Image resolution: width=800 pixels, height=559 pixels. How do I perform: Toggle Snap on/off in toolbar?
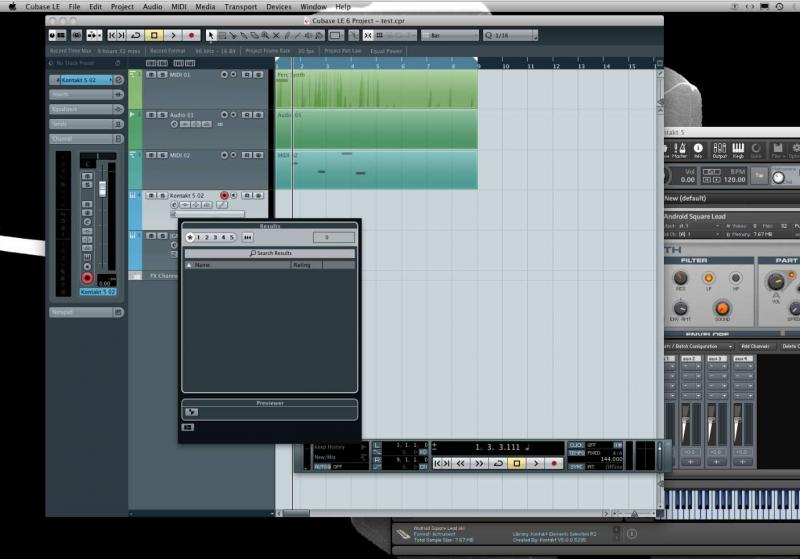tap(368, 35)
